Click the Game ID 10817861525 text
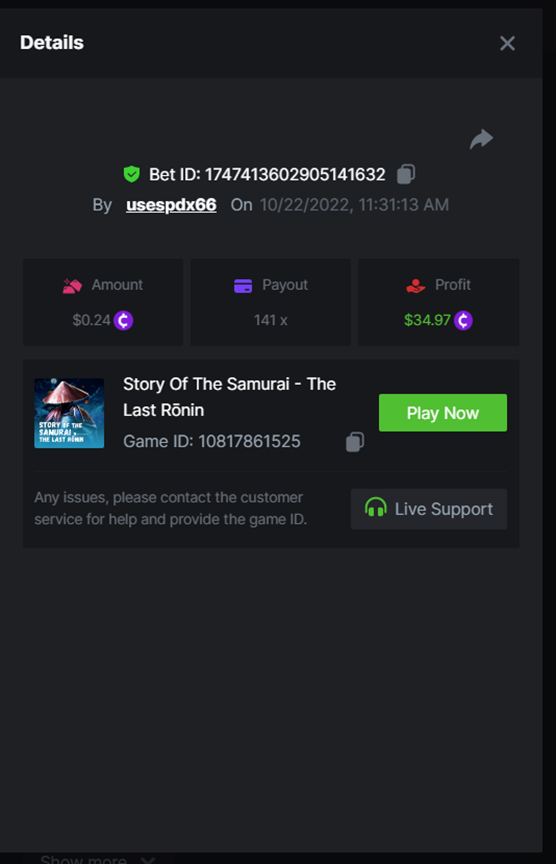Viewport: 556px width, 864px height. tap(212, 441)
